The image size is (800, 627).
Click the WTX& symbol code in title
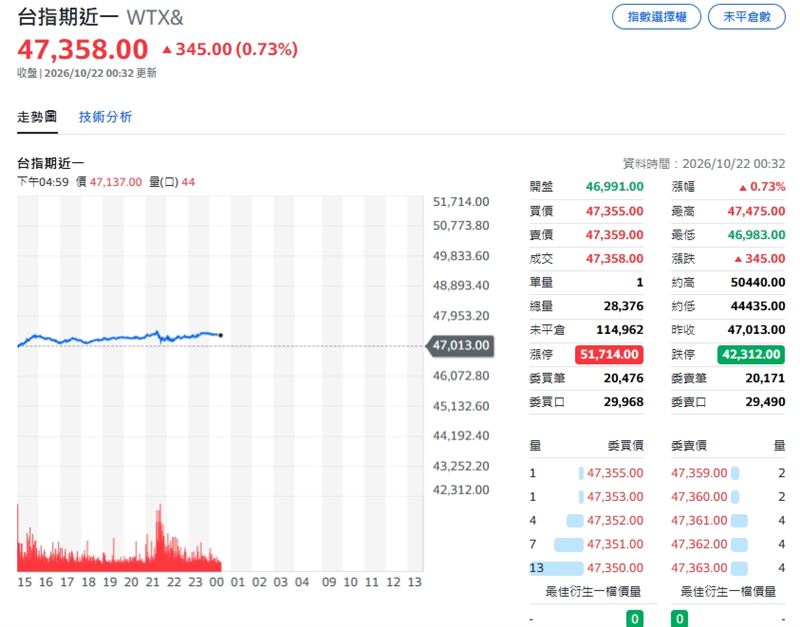click(x=155, y=18)
